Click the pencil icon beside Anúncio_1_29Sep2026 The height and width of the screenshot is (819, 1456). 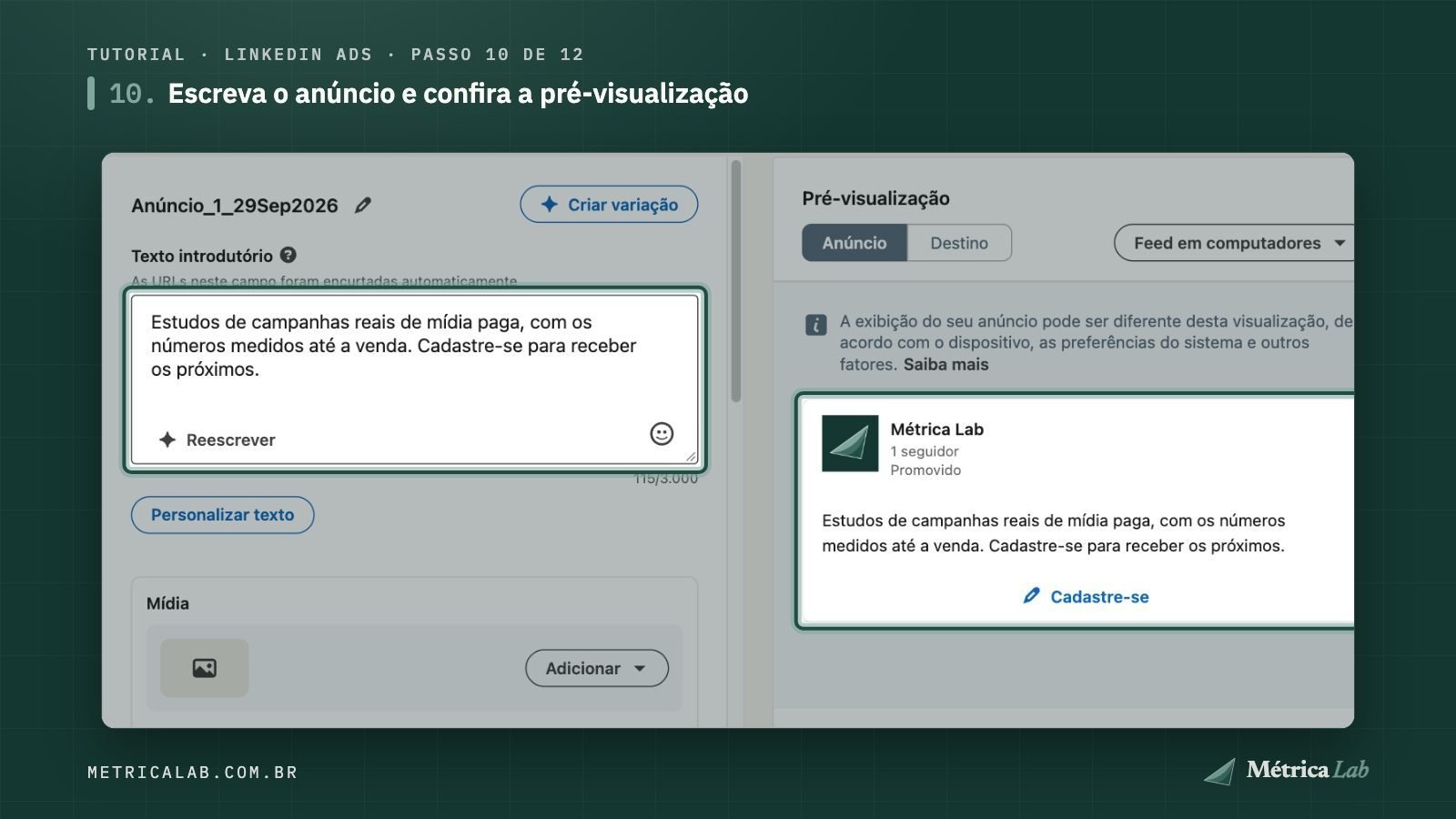click(363, 205)
